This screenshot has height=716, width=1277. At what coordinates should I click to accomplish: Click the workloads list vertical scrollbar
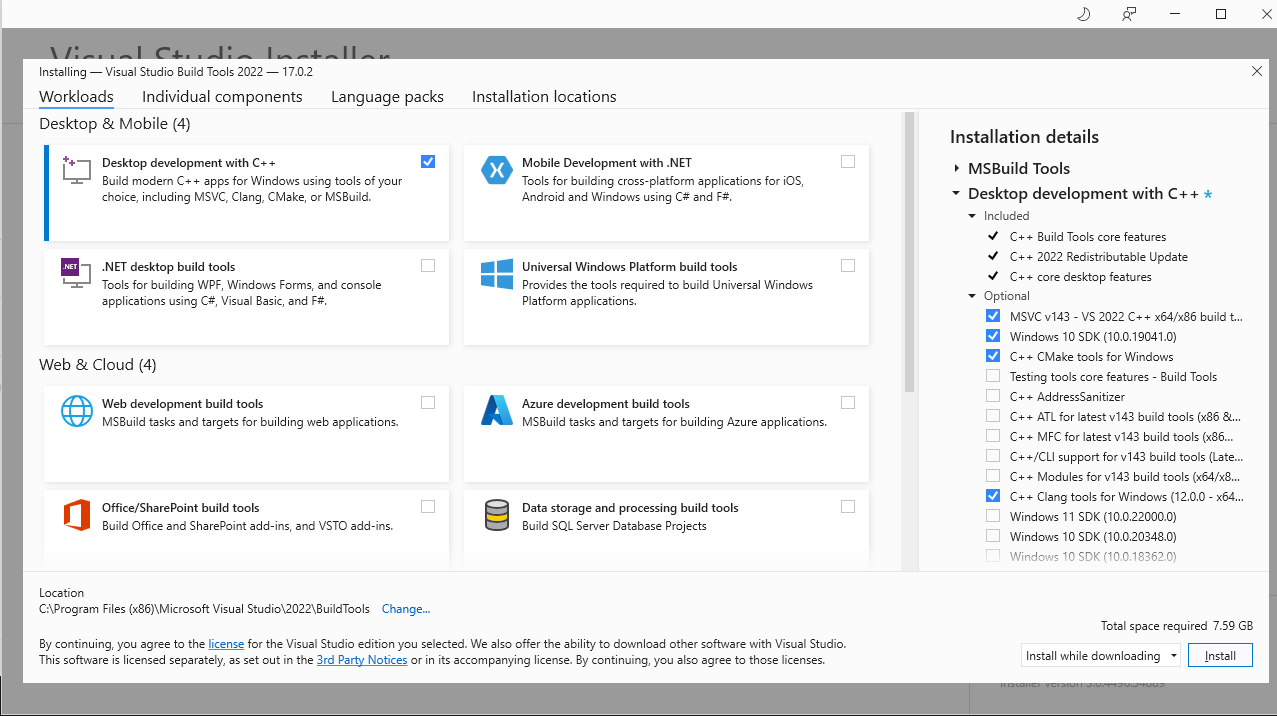909,252
